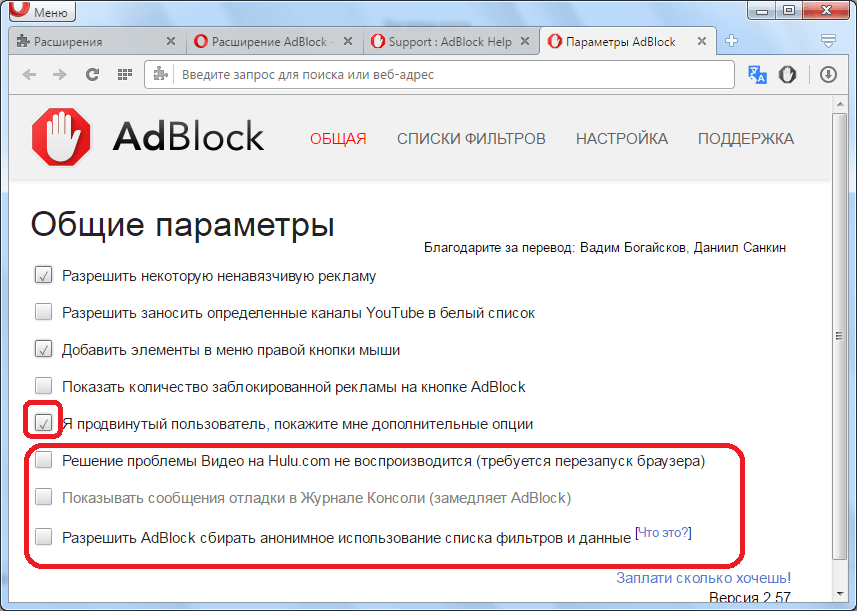Click the address bar search field
Viewport: 857px width, 611px height.
pyautogui.click(x=450, y=75)
